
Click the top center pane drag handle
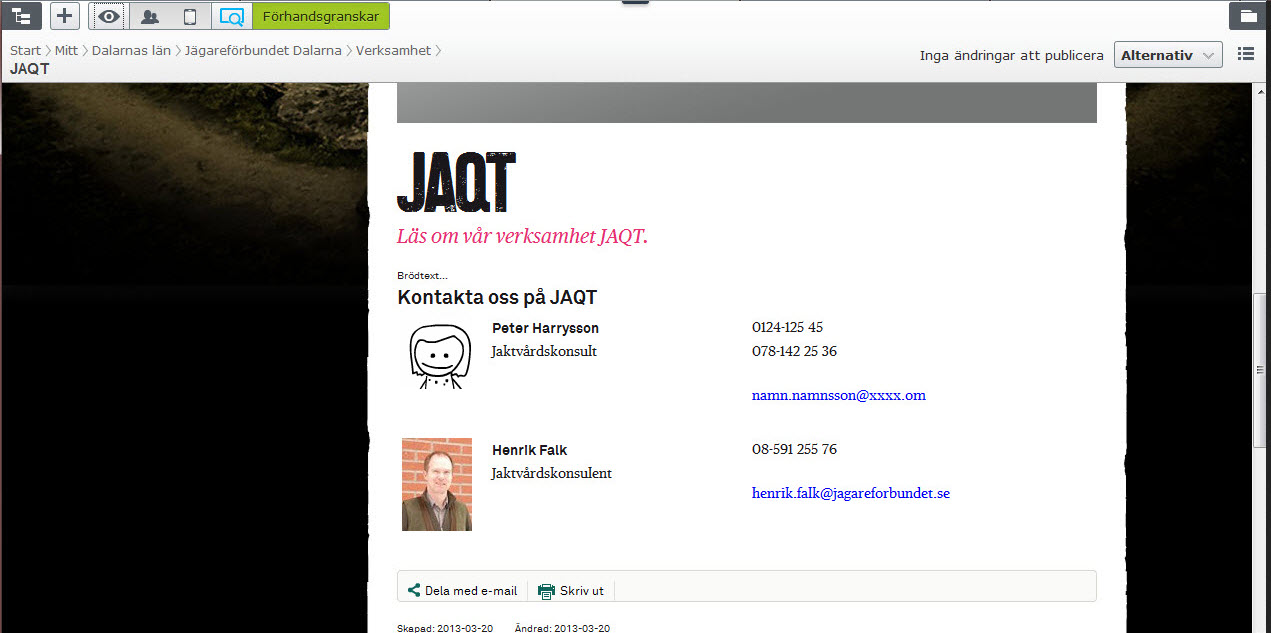point(635,2)
